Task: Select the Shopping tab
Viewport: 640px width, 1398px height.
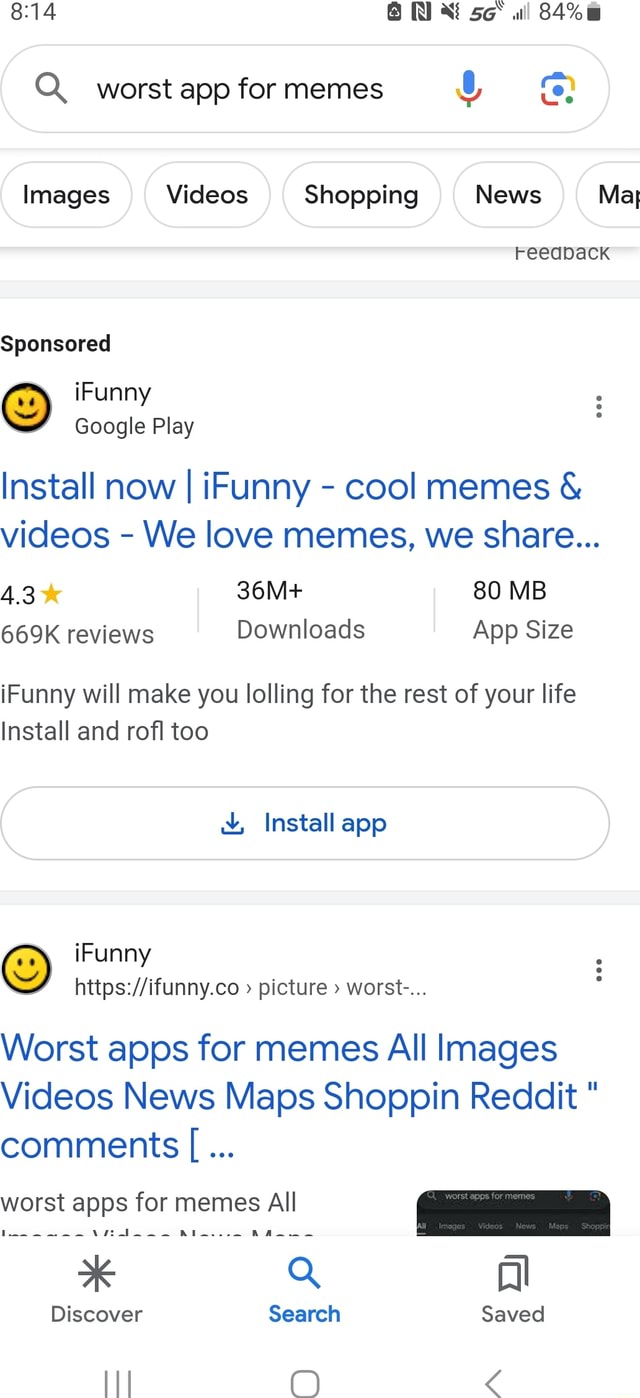Action: pos(361,195)
